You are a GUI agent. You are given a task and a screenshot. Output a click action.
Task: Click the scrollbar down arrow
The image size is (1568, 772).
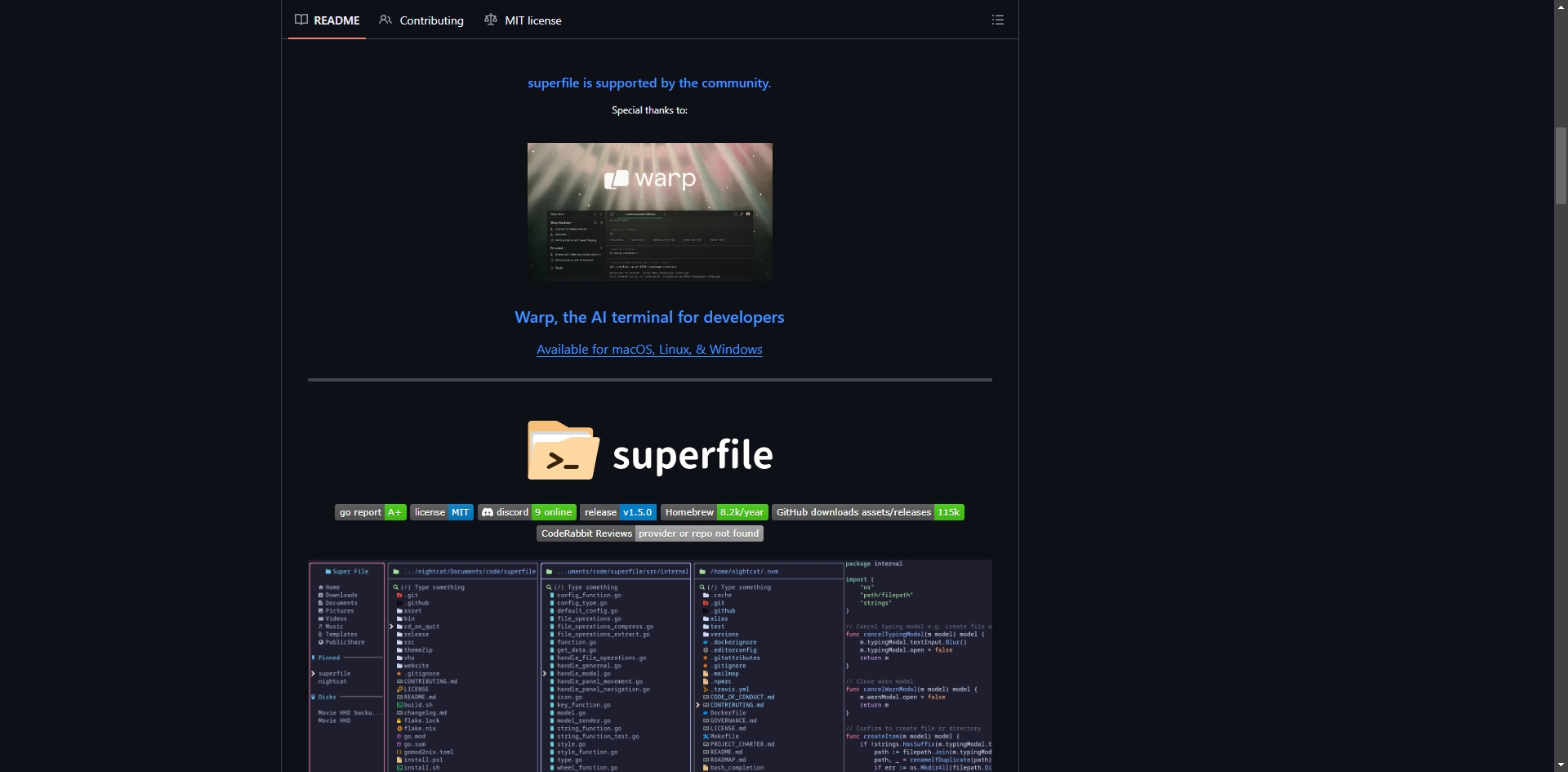click(1561, 765)
